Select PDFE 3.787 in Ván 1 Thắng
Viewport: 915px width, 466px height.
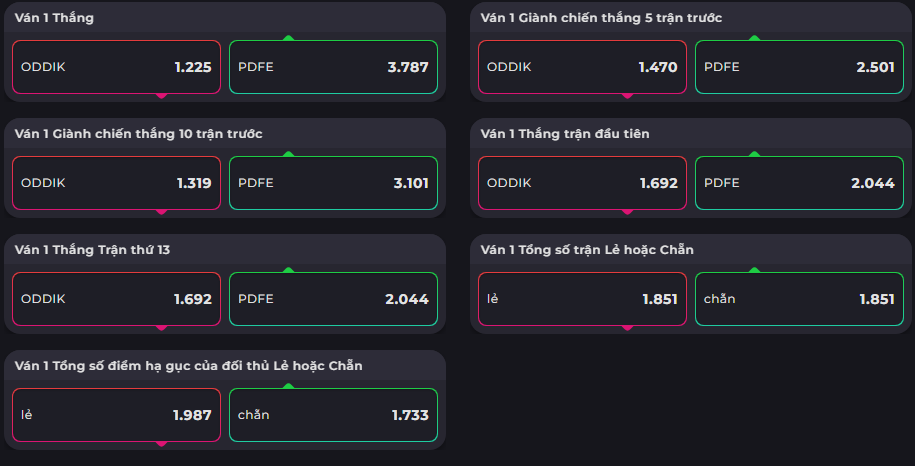pyautogui.click(x=333, y=67)
